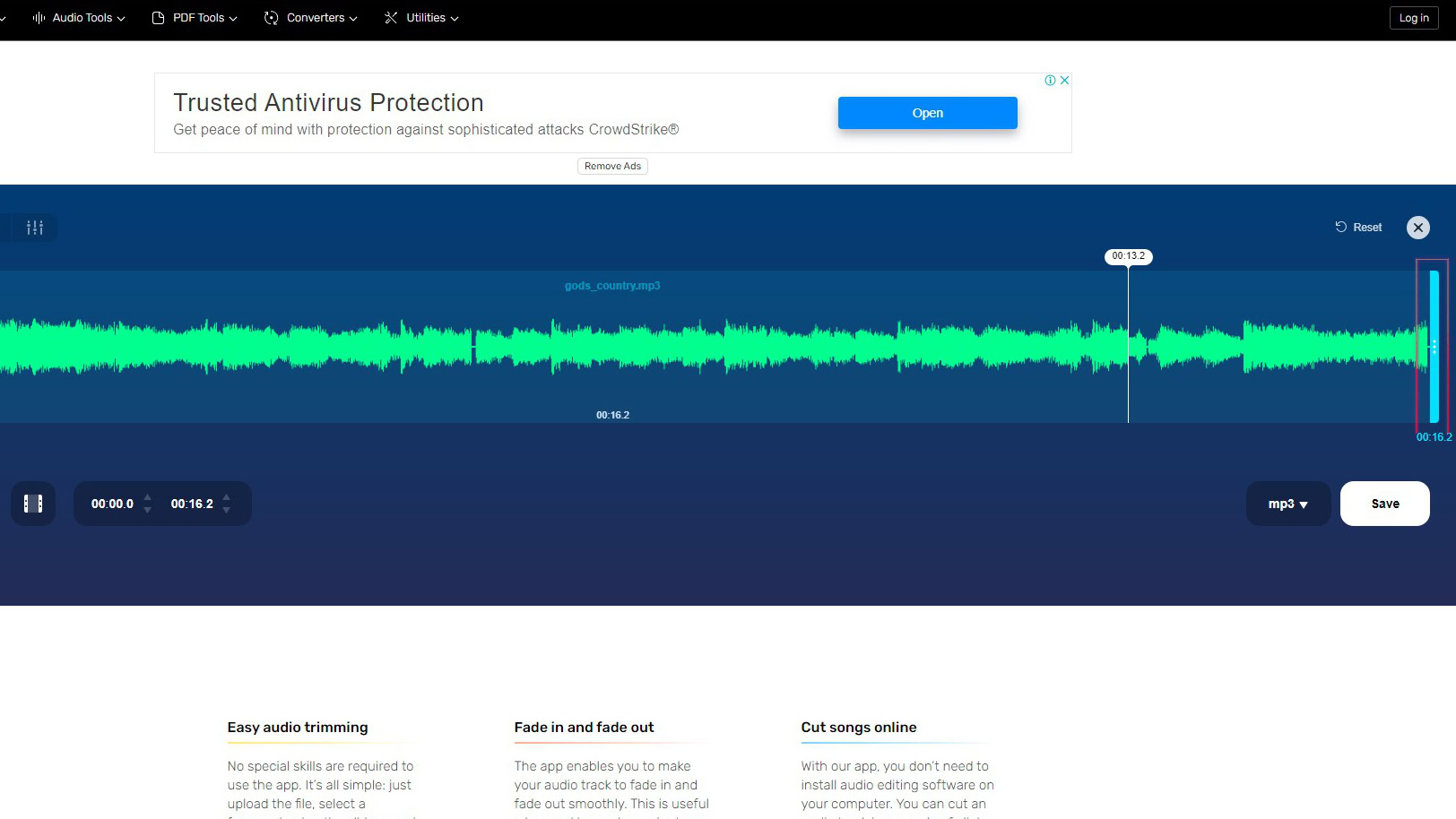
Task: Close the audio editor with the round X
Action: [1417, 228]
